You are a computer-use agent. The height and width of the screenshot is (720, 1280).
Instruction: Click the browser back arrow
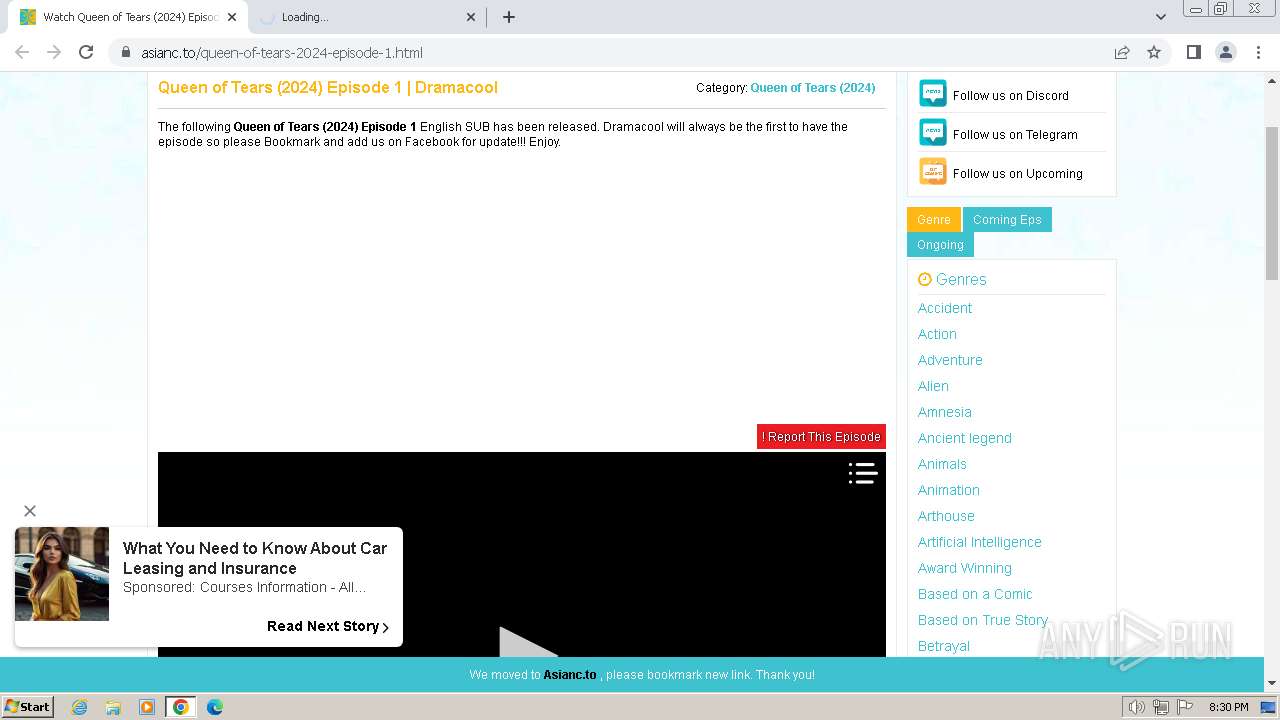tap(22, 52)
